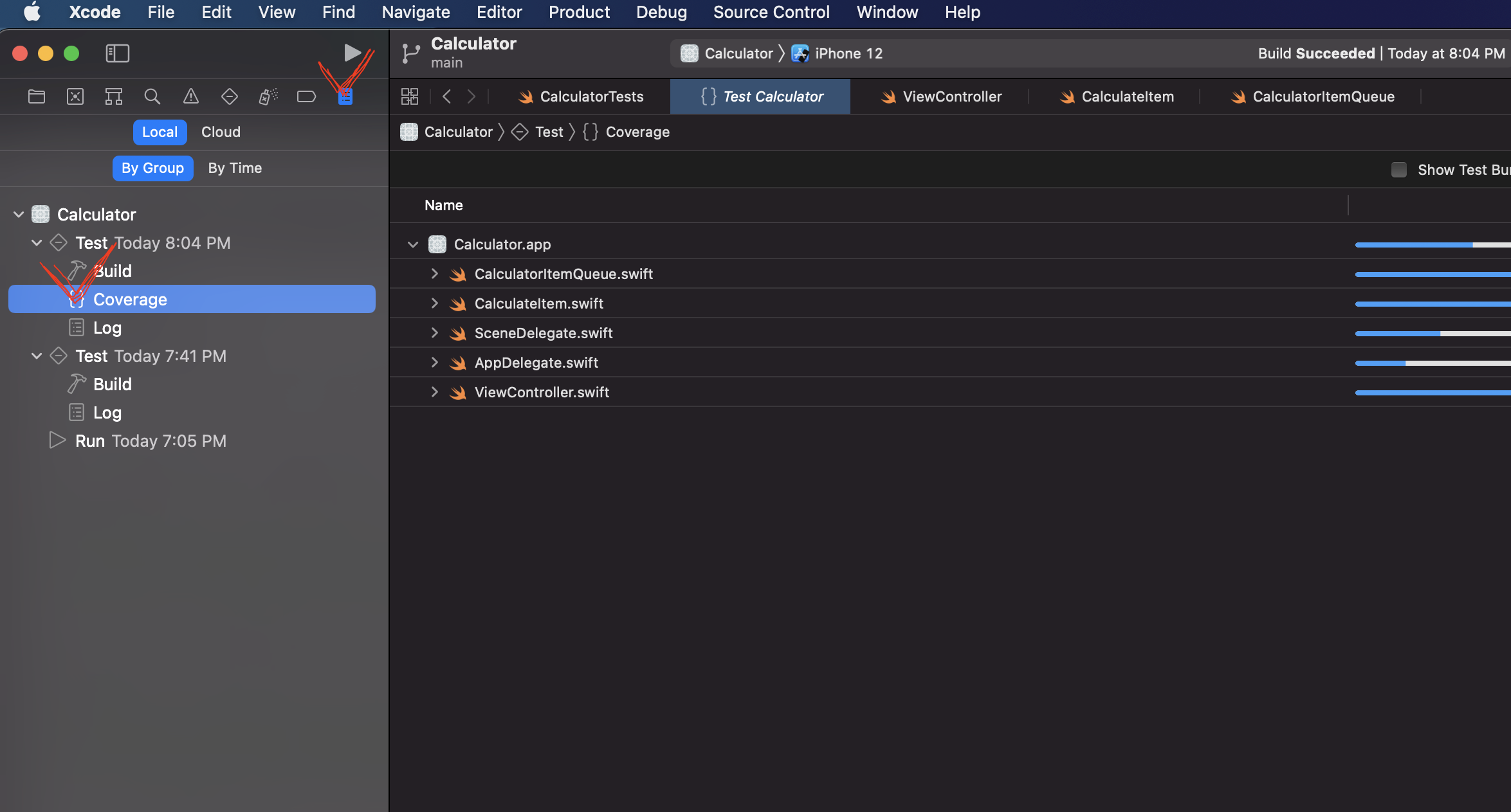
Task: Go forward with the right chevron
Action: (x=472, y=96)
